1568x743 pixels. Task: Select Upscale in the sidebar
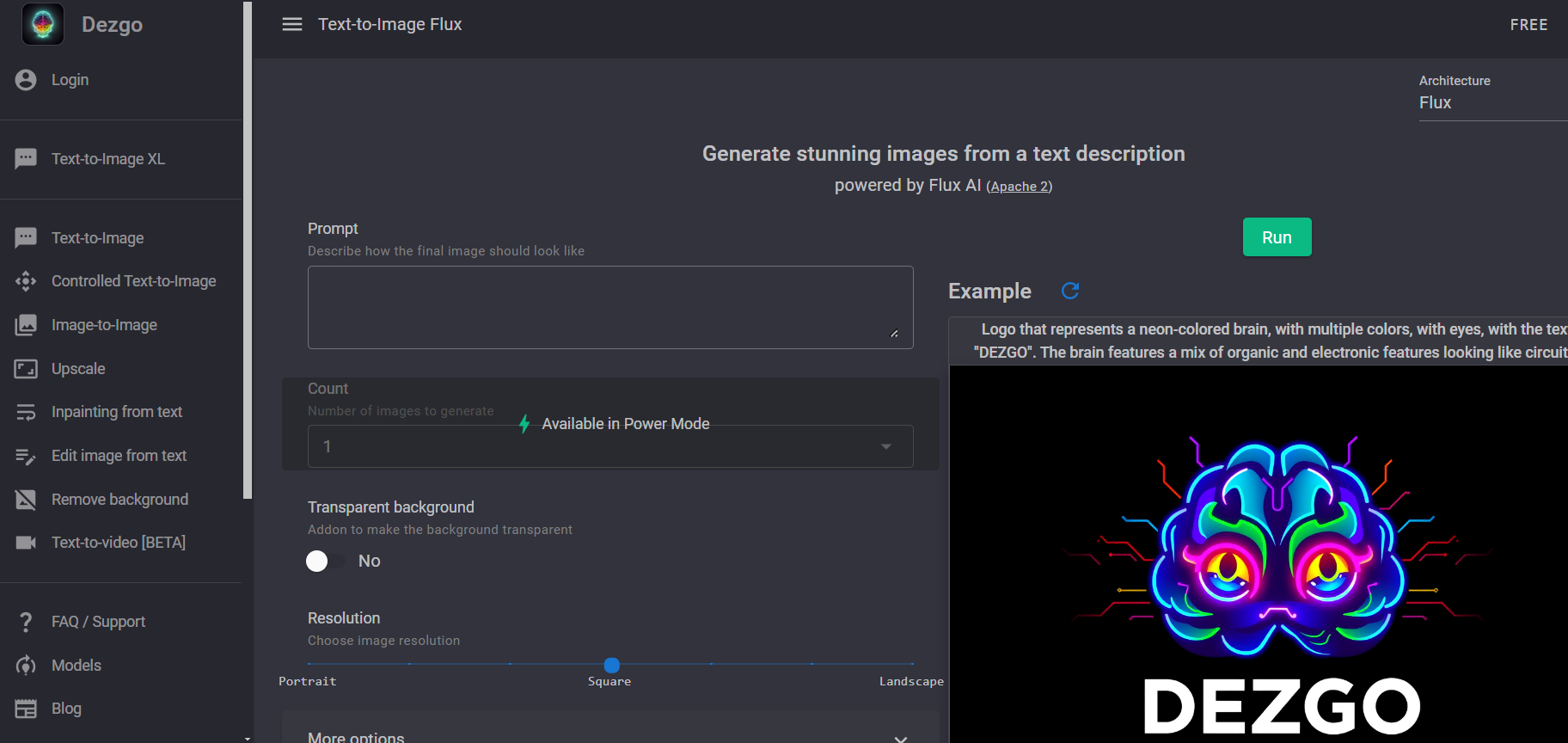tap(78, 369)
